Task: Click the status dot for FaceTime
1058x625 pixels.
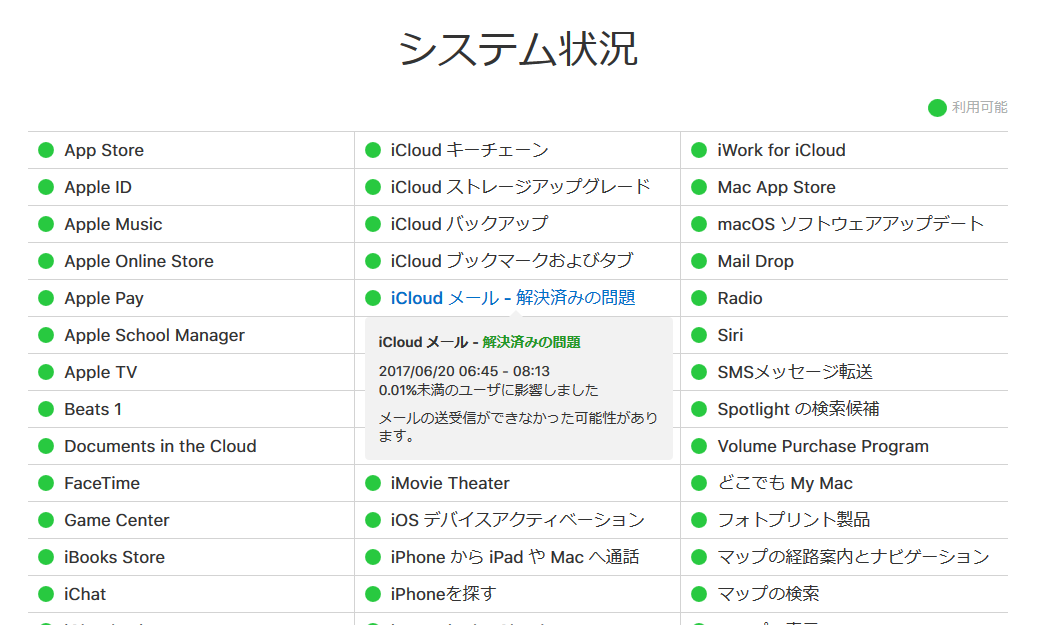Action: tap(45, 483)
